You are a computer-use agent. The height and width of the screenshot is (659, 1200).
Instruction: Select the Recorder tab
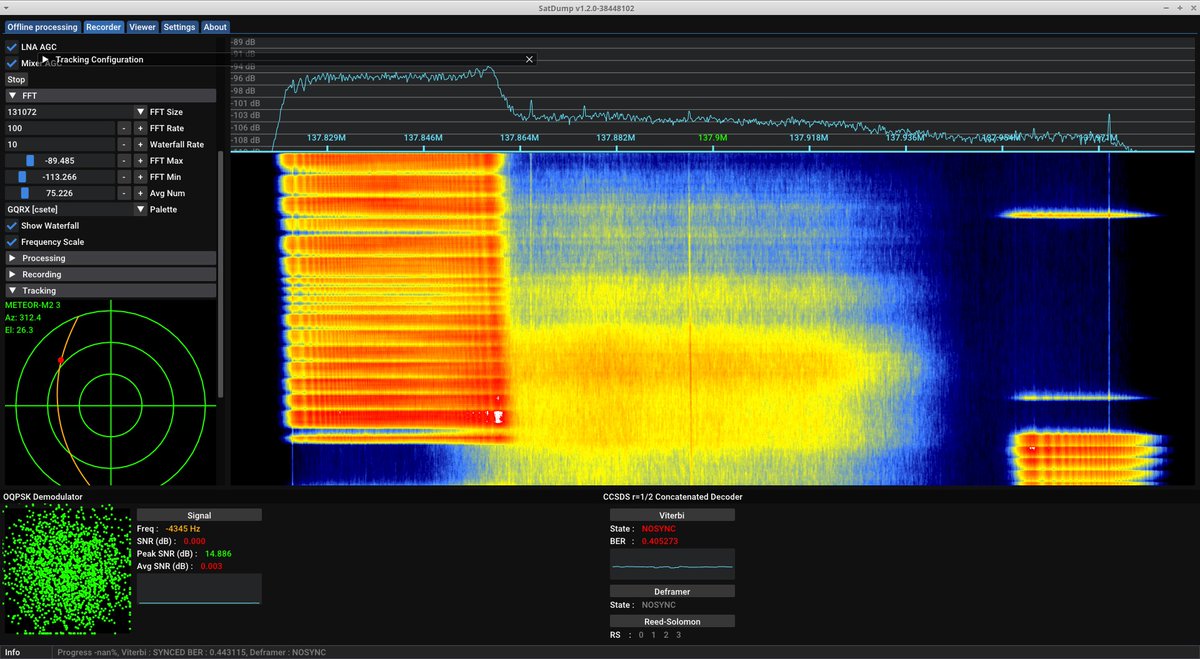104,27
